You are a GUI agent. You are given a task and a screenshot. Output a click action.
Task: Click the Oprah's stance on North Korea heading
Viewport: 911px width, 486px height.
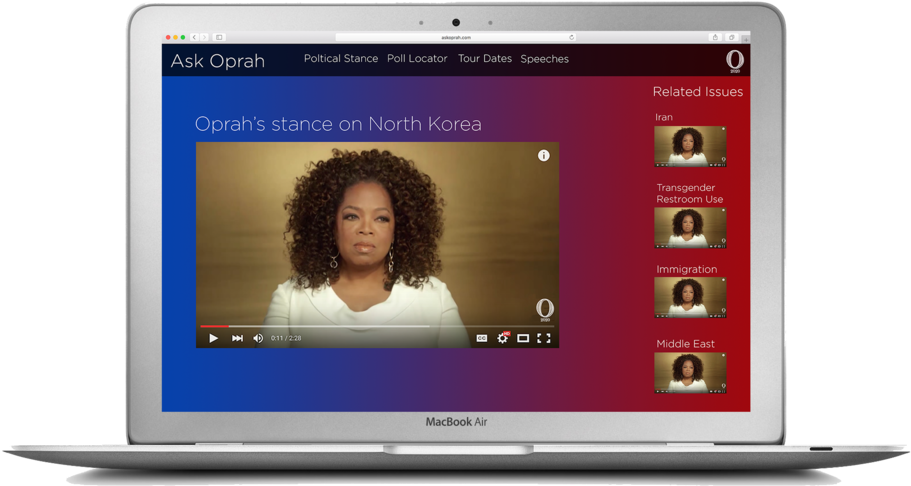pyautogui.click(x=338, y=124)
